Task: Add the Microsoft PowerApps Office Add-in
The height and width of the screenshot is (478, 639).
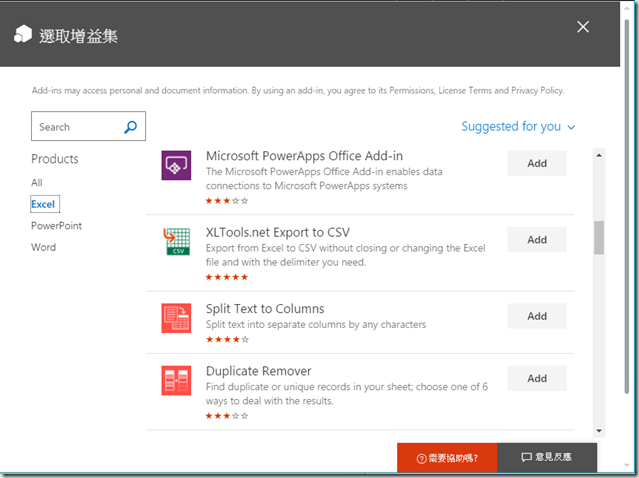Action: [x=537, y=163]
